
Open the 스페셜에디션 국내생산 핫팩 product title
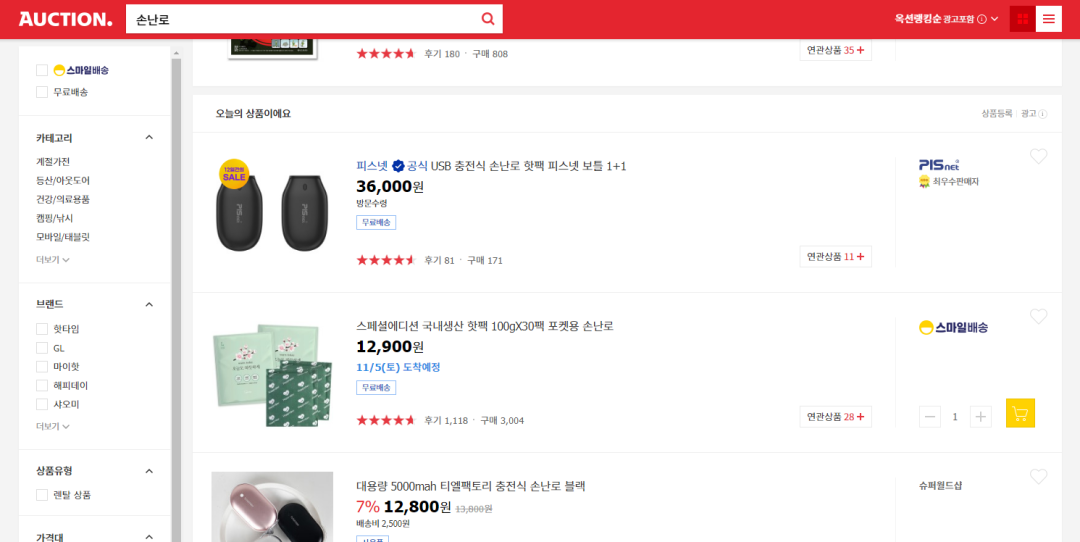[x=485, y=326]
